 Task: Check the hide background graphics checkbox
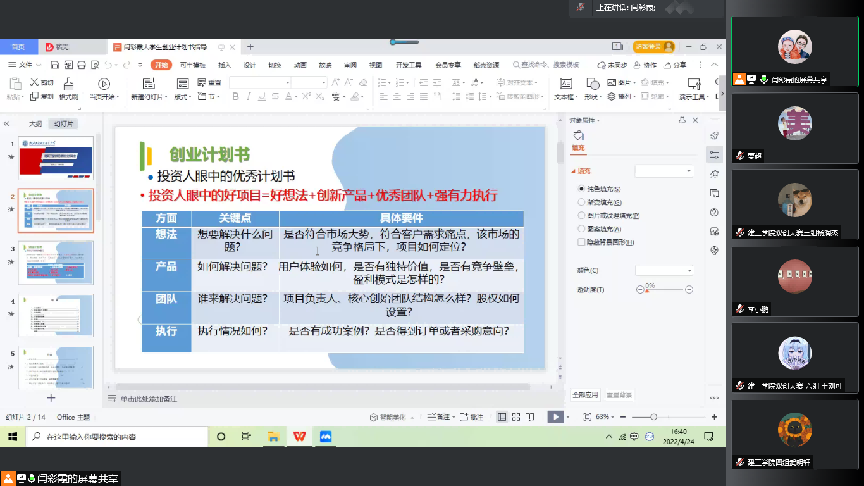582,241
